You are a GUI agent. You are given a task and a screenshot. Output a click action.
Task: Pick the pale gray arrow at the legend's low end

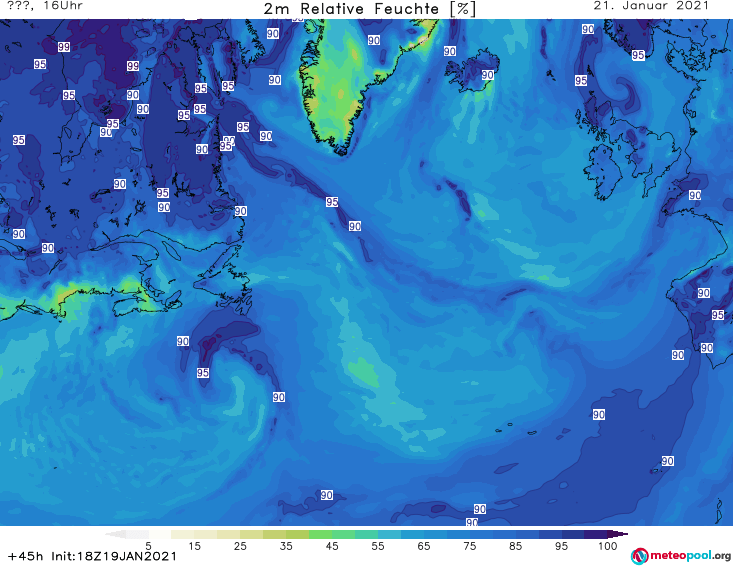pyautogui.click(x=115, y=534)
